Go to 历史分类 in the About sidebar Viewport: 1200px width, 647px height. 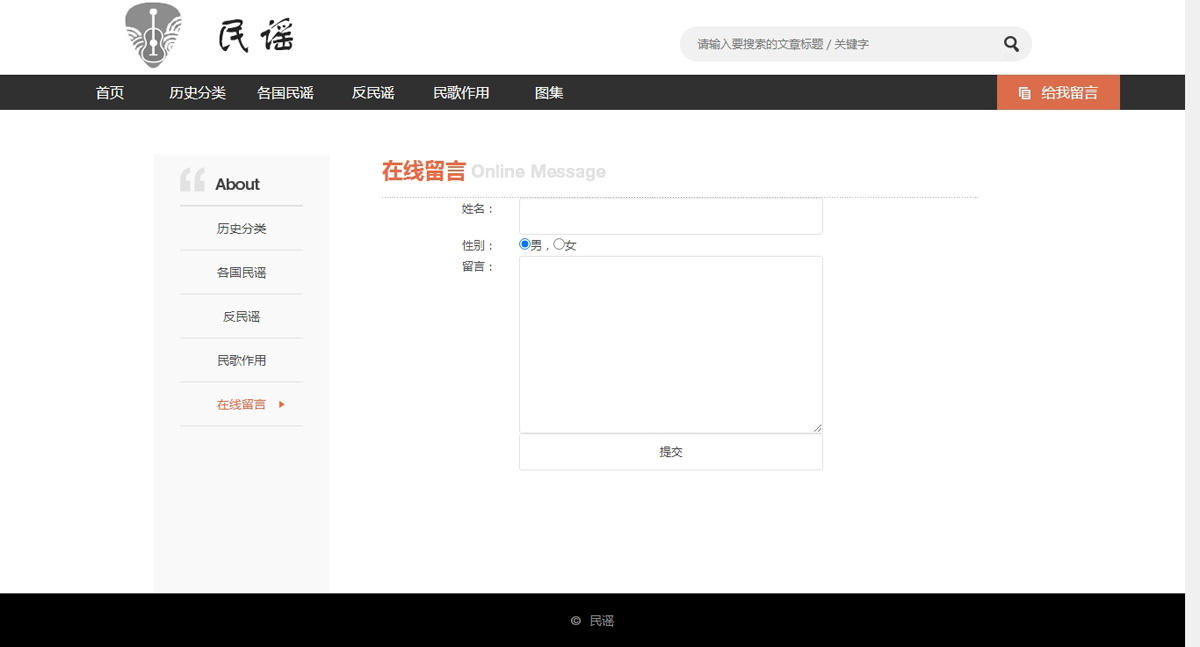tap(241, 228)
